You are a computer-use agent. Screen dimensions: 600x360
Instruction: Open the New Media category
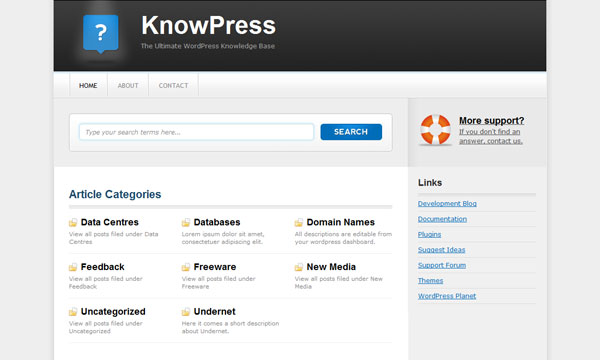pyautogui.click(x=331, y=267)
